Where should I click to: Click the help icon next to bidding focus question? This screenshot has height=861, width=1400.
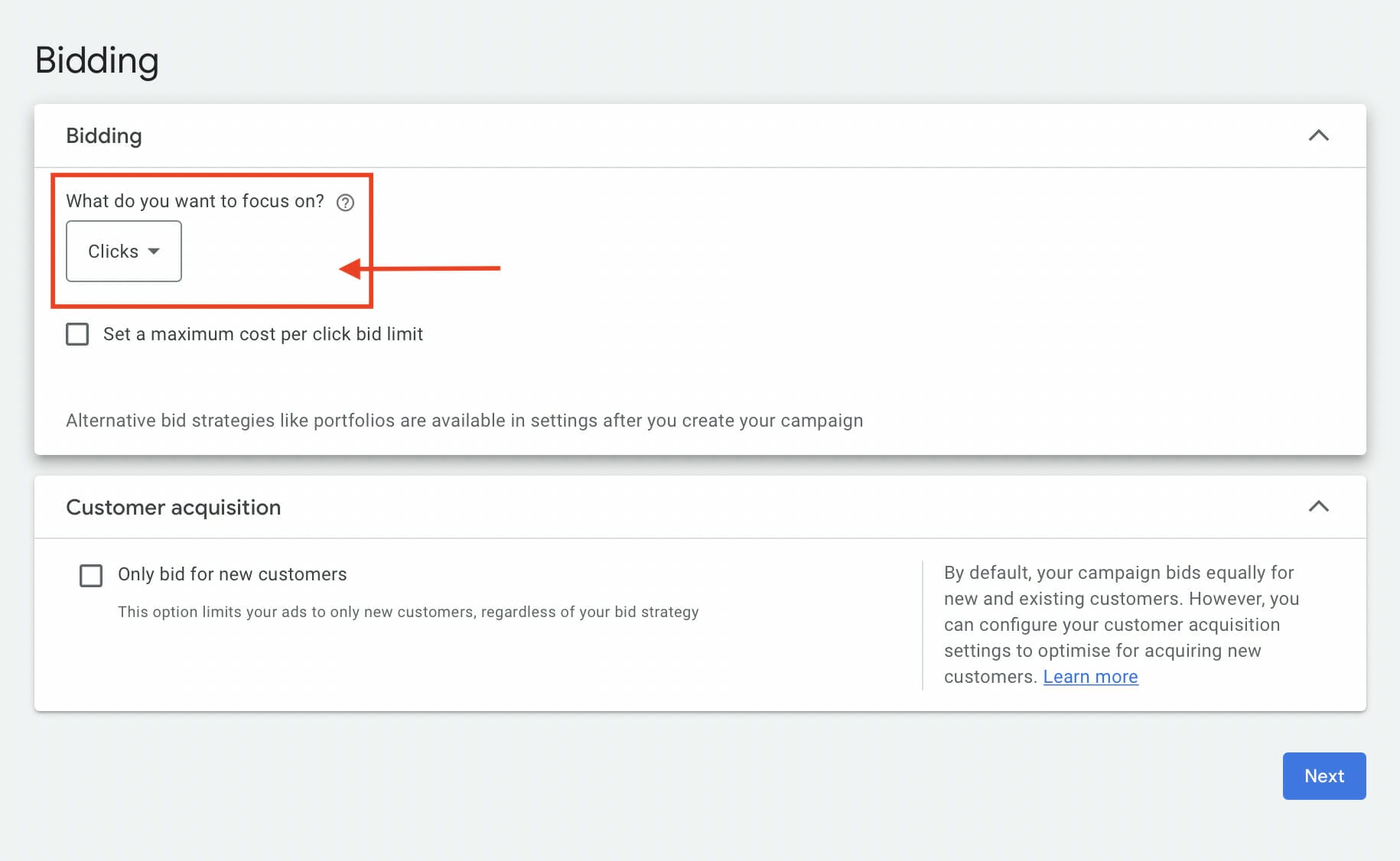[345, 202]
